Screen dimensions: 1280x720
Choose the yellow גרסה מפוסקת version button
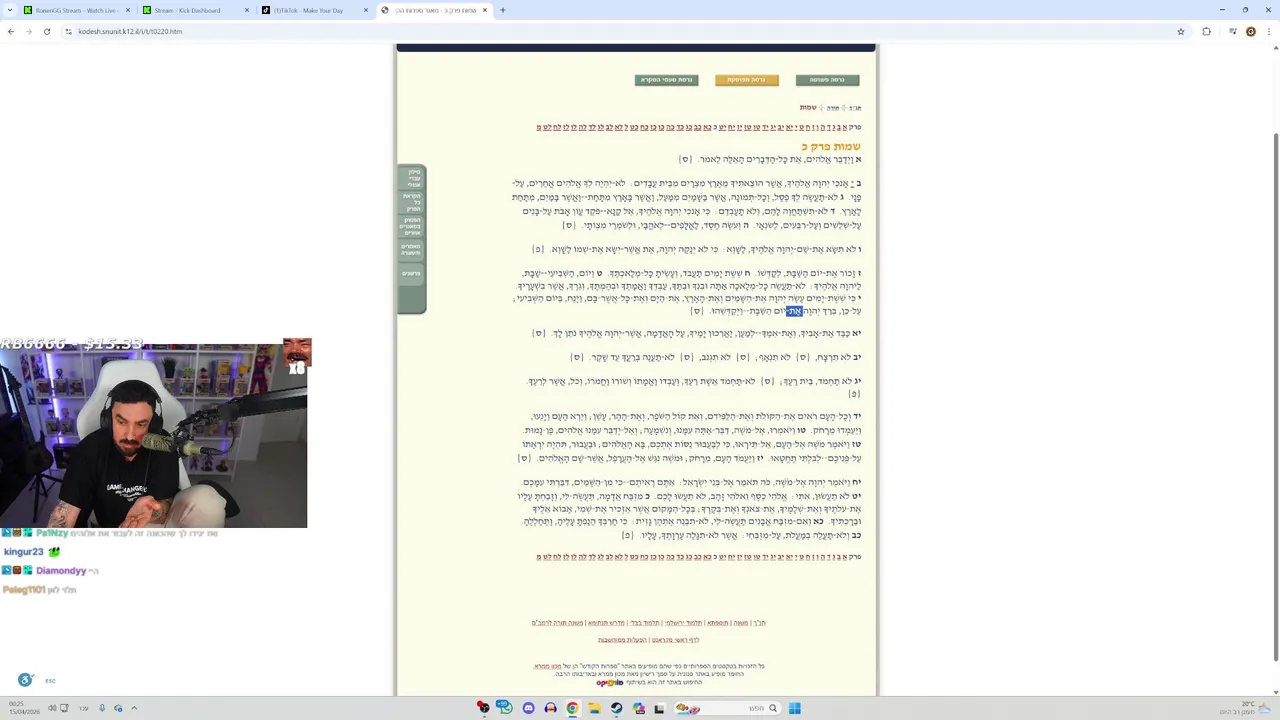click(x=746, y=80)
